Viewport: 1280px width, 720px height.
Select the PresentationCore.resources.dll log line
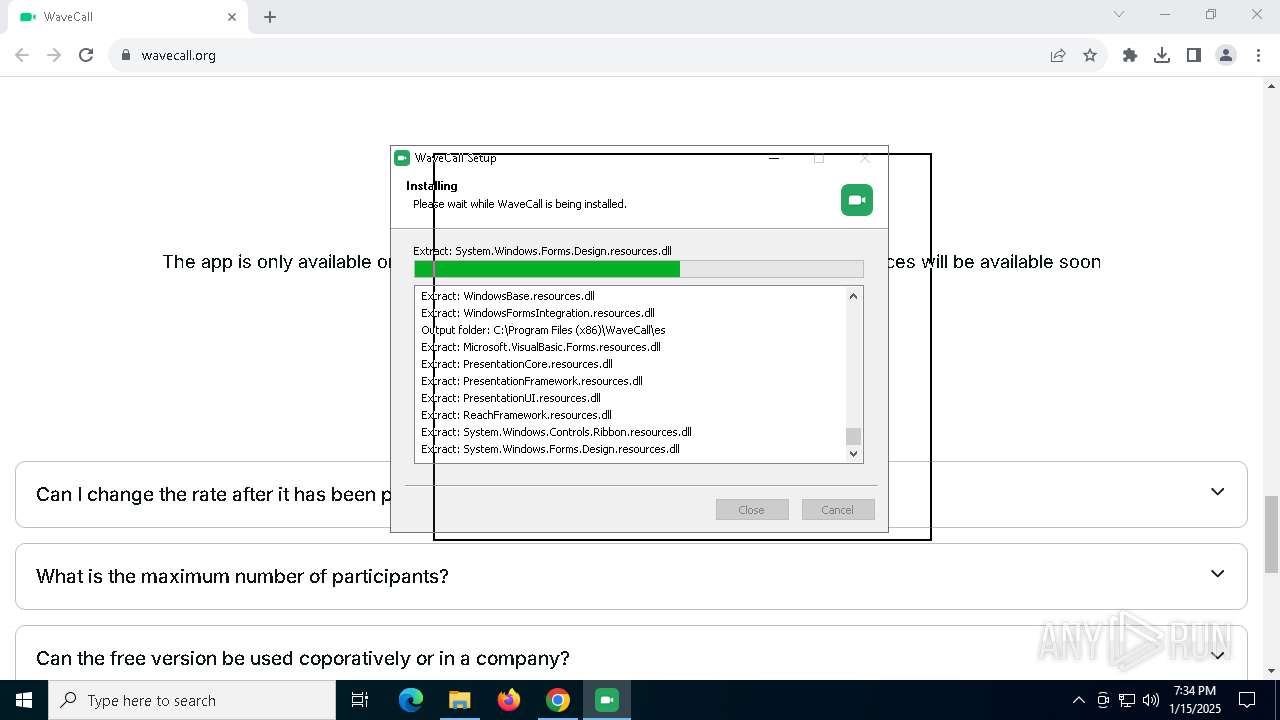point(517,364)
